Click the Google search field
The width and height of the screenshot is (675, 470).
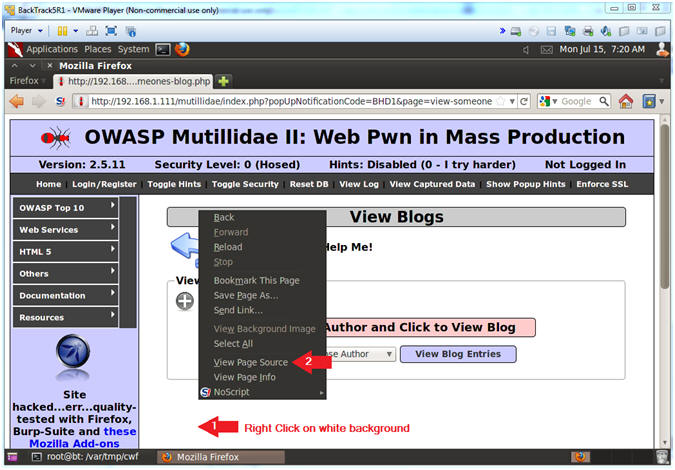[578, 102]
